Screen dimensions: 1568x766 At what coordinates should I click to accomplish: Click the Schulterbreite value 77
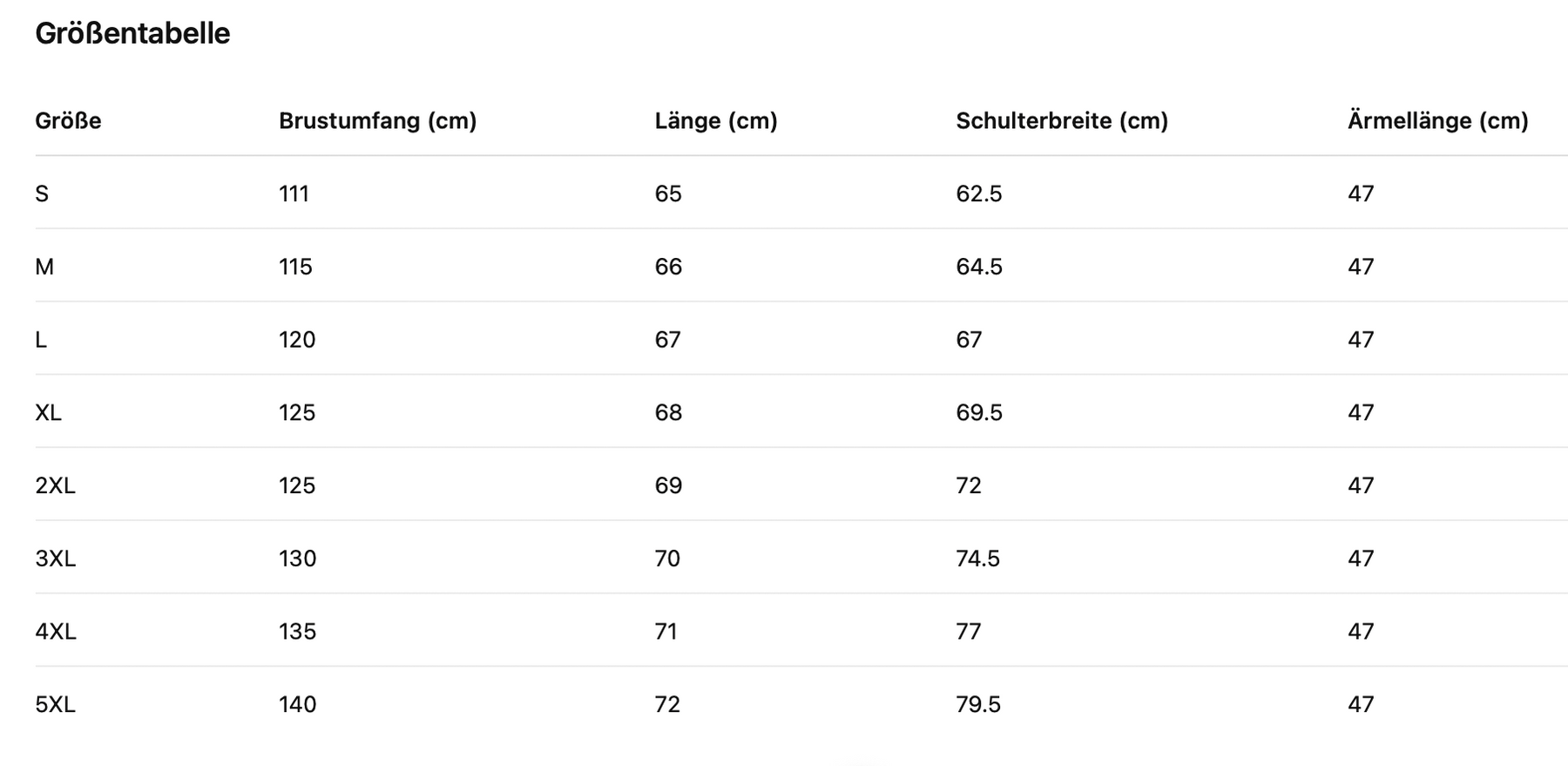pos(968,631)
